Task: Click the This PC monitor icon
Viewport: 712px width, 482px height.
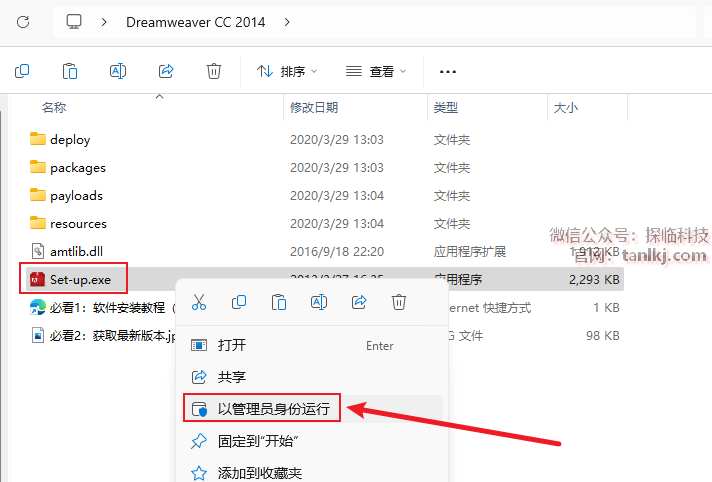Action: 74,21
